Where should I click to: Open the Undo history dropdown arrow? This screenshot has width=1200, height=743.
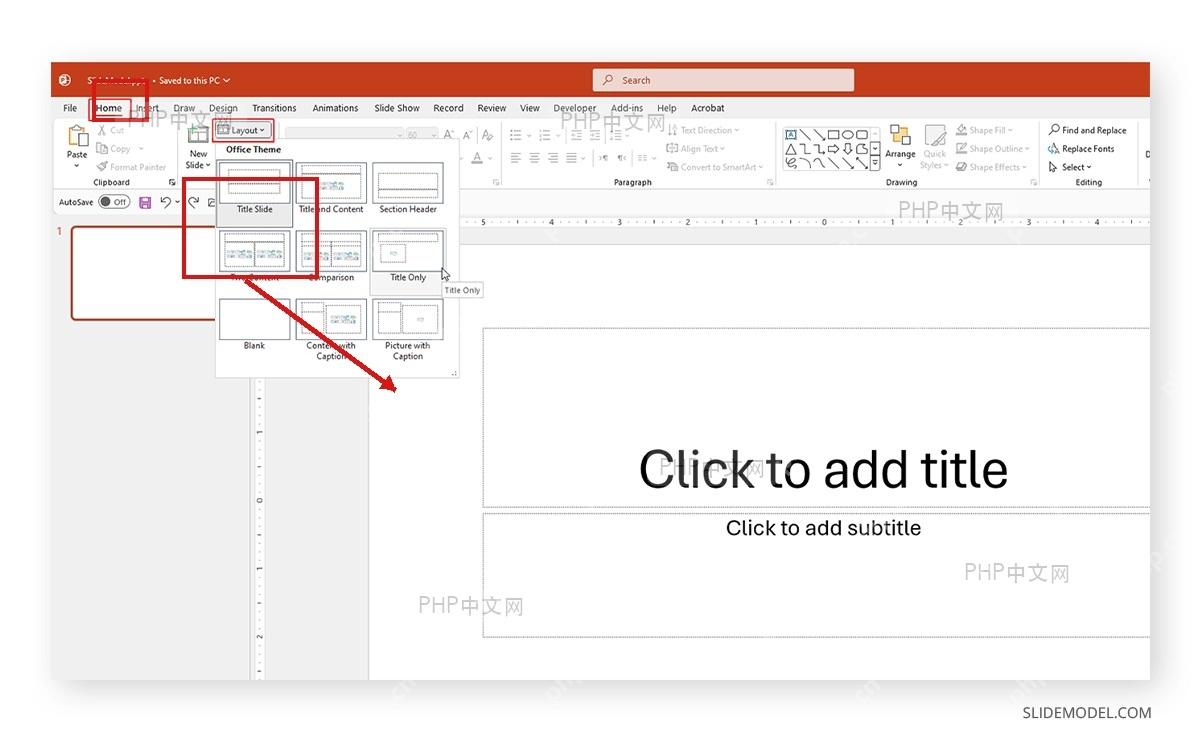tap(177, 202)
